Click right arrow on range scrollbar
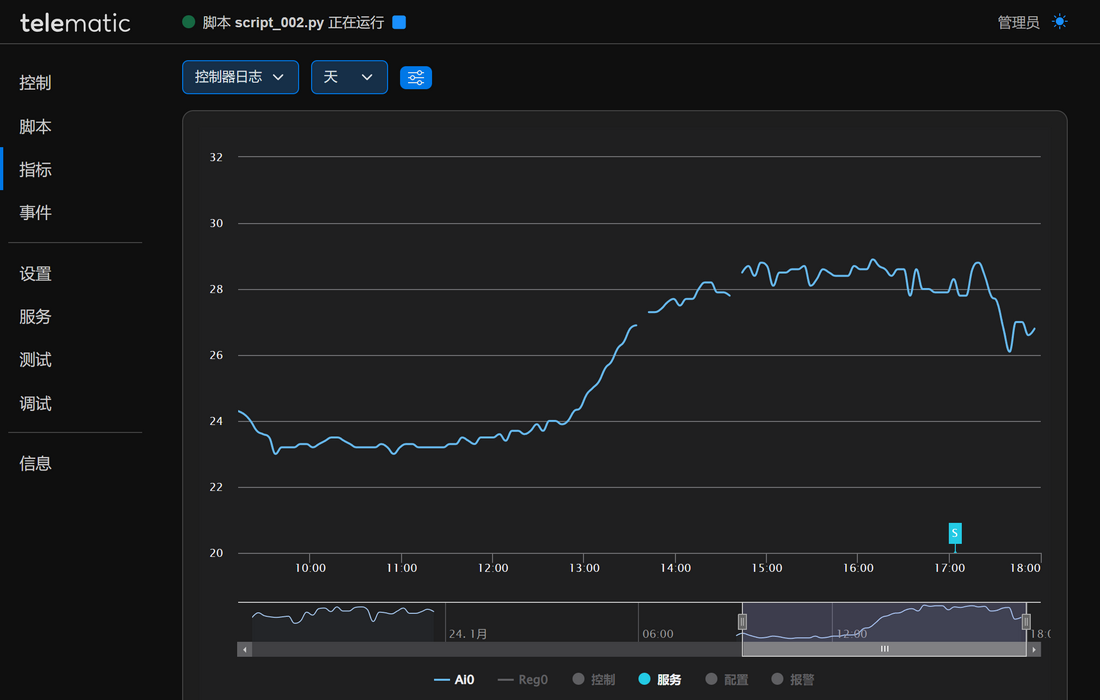Screen dimensions: 1100x700 click(x=1034, y=650)
